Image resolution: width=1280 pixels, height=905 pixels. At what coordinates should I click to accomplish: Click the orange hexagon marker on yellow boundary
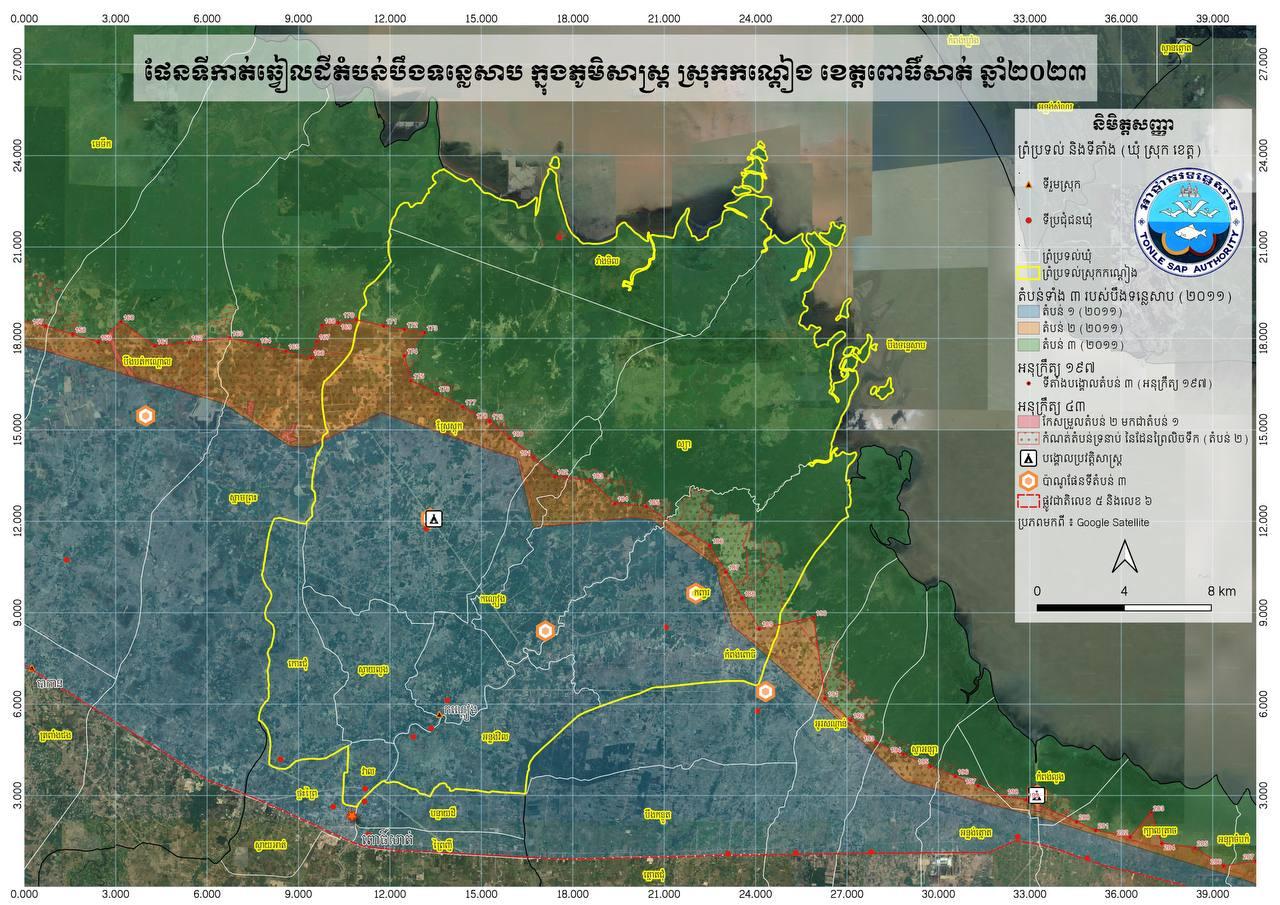(x=765, y=691)
